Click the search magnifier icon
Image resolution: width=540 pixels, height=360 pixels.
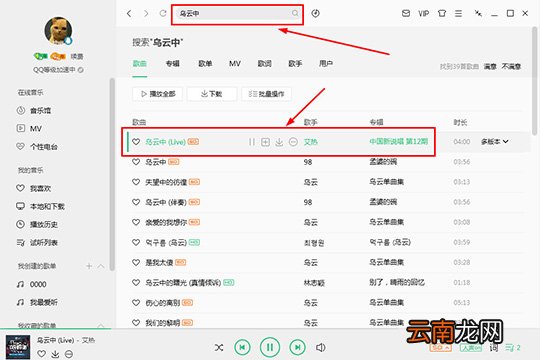click(x=295, y=13)
